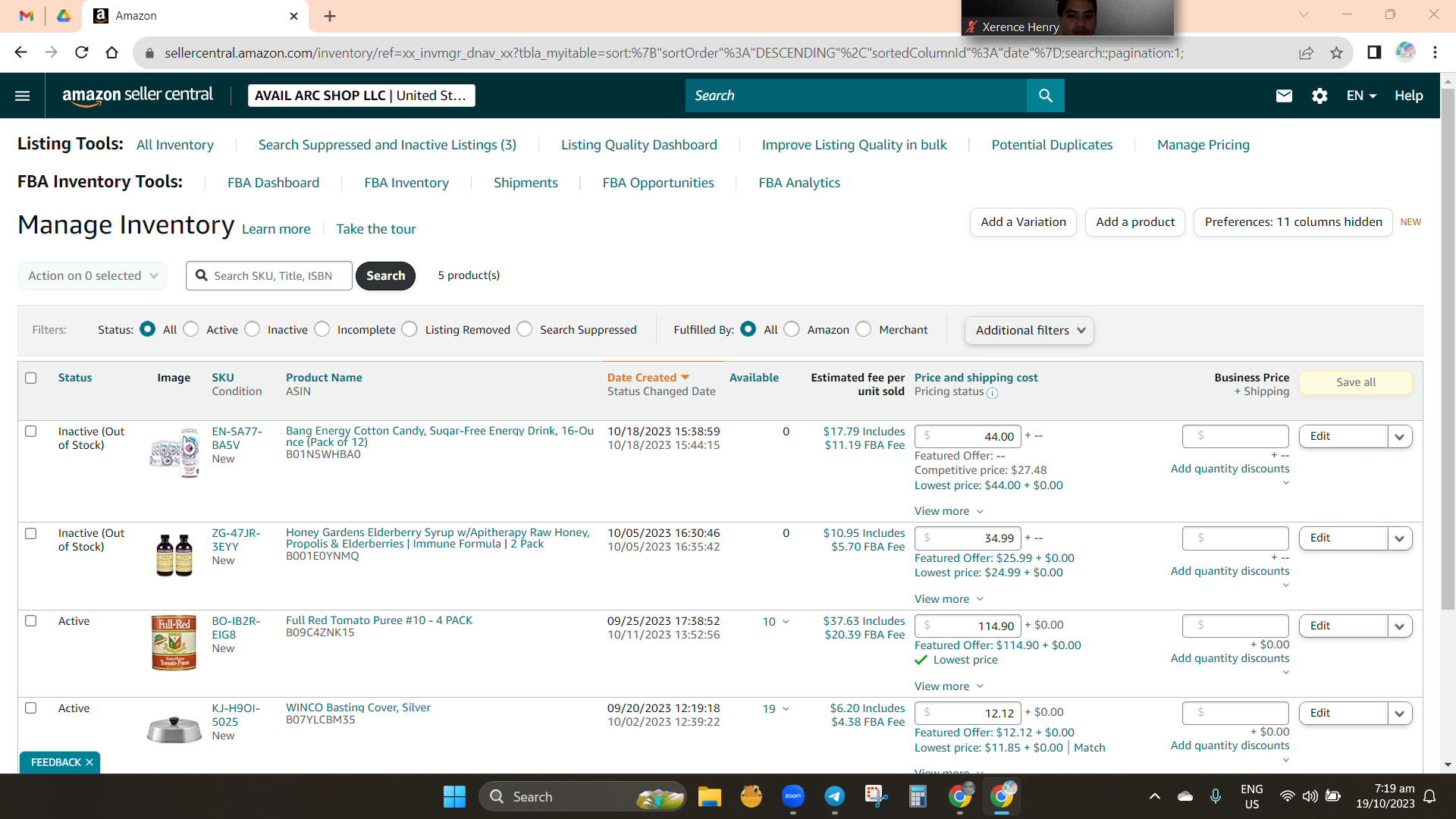Screen dimensions: 1456x819
Task: Reload the current page
Action: (82, 52)
